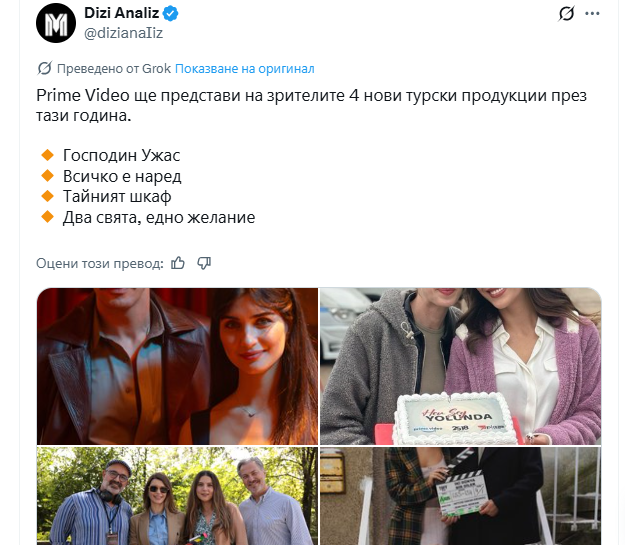Open top-left photo of couple
Screen dimensions: 625x545
click(177, 366)
